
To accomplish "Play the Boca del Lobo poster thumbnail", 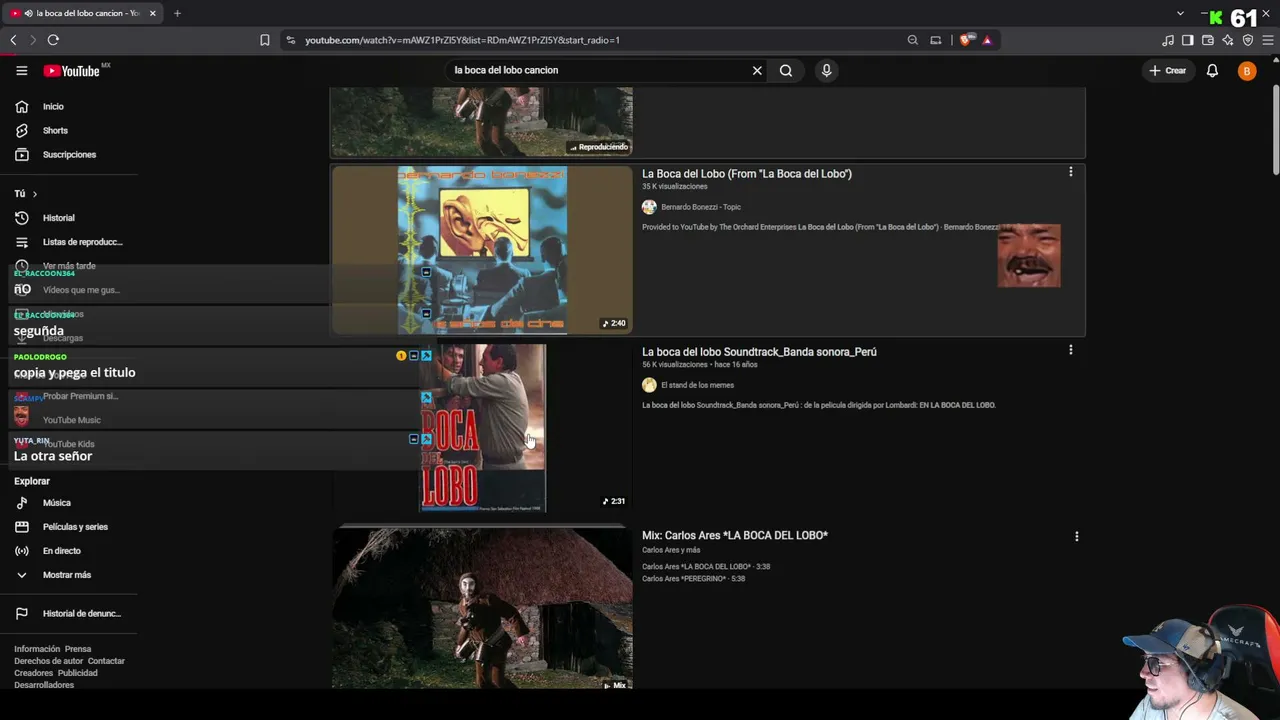I will 482,428.
